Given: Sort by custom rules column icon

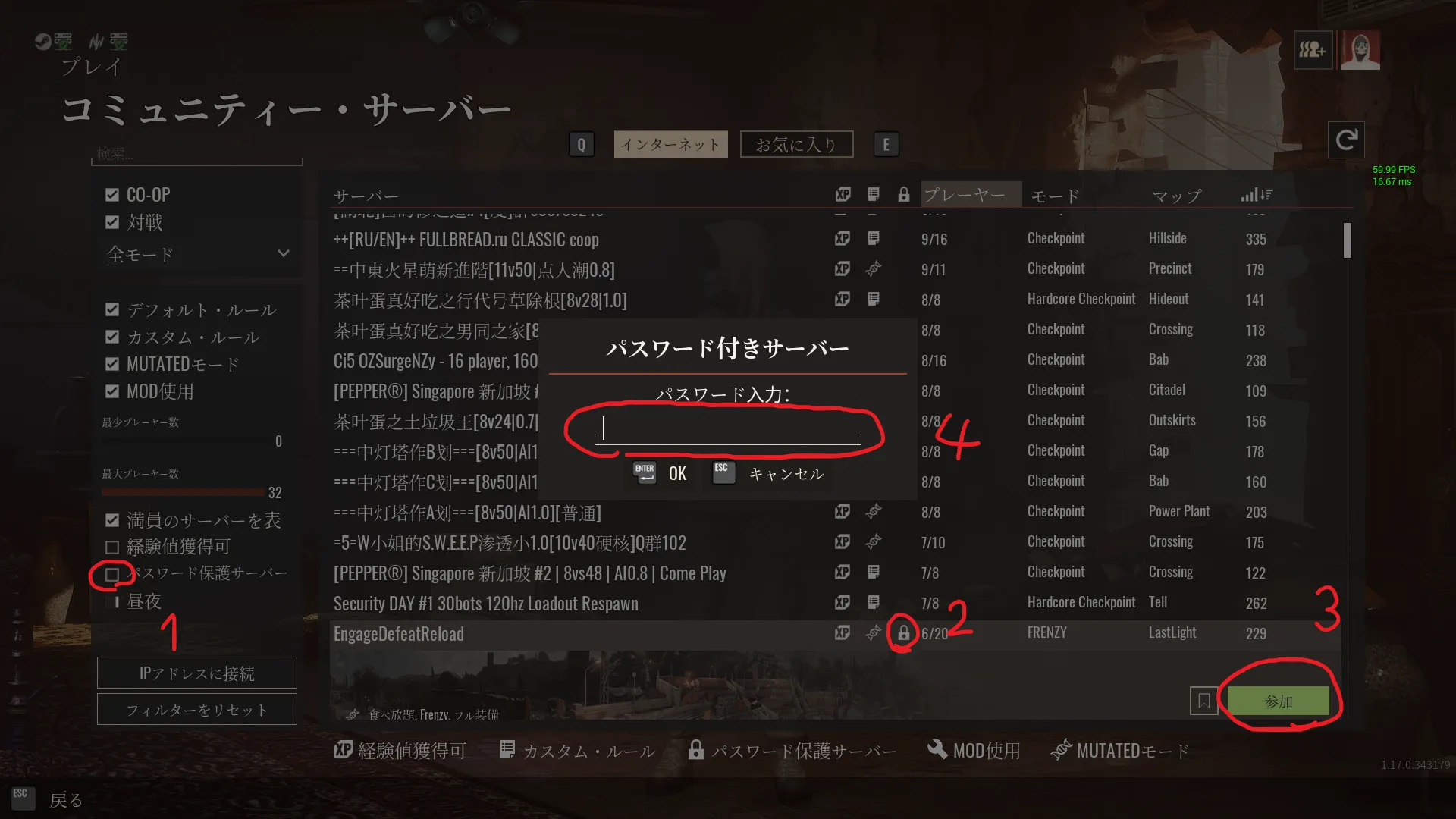Looking at the screenshot, I should pos(874,195).
